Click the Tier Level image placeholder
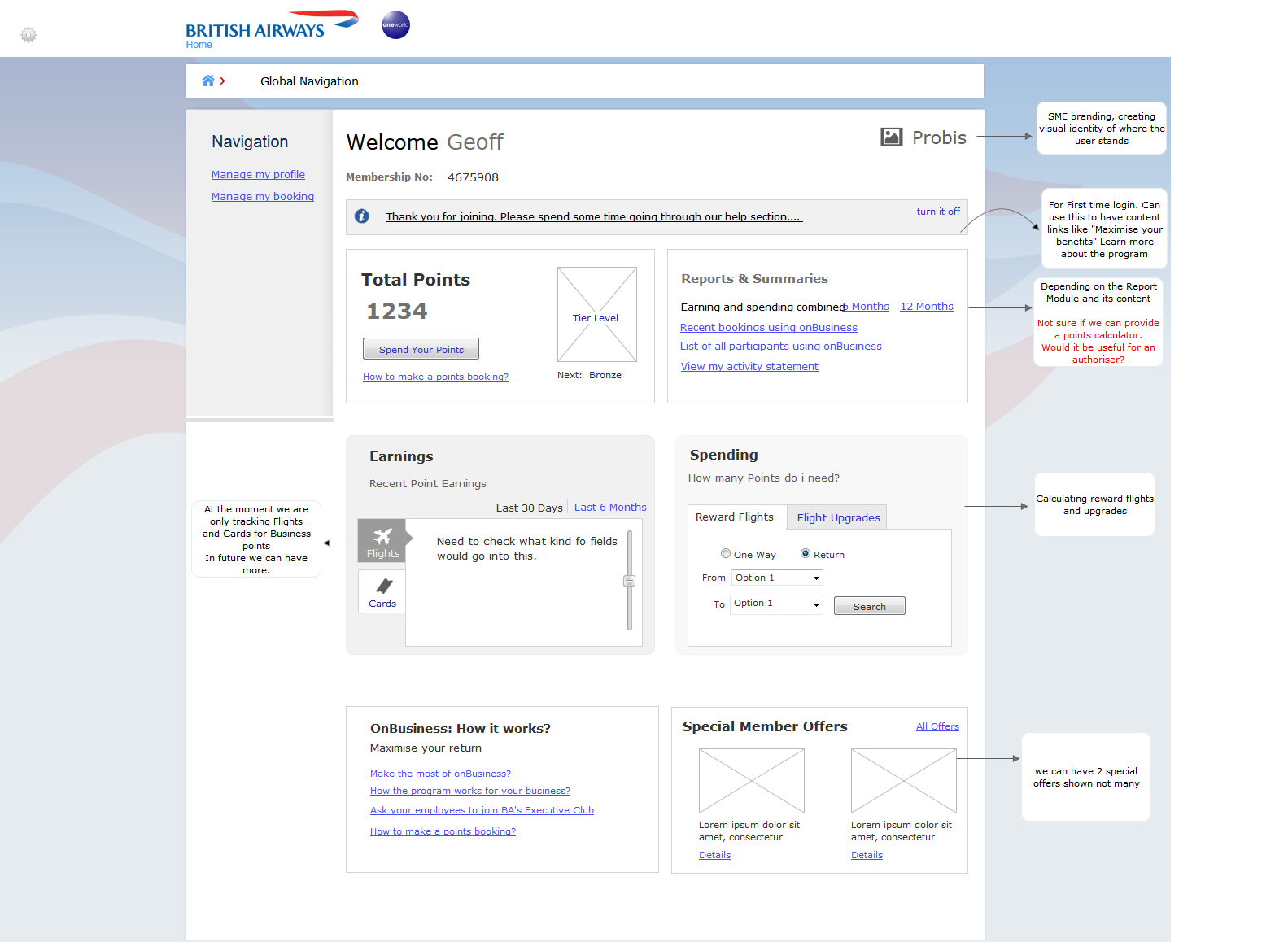This screenshot has height=942, width=1288. point(596,314)
